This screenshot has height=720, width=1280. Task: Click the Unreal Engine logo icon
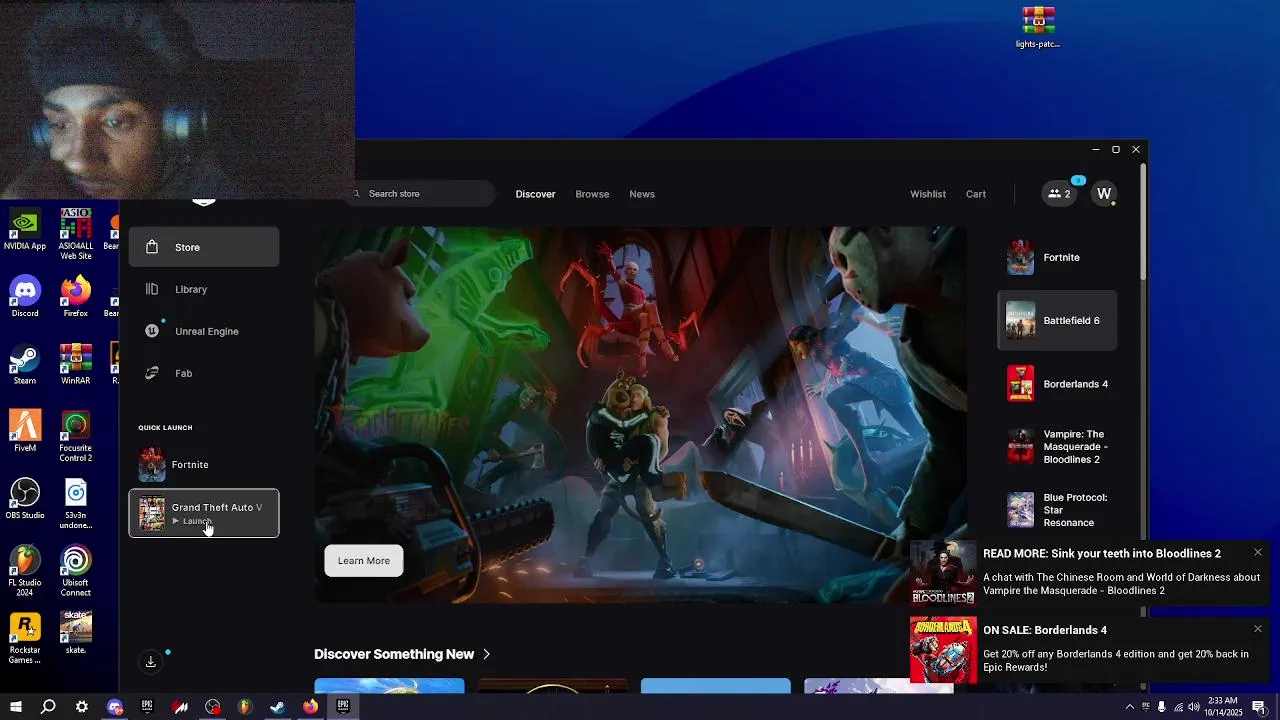tap(152, 331)
